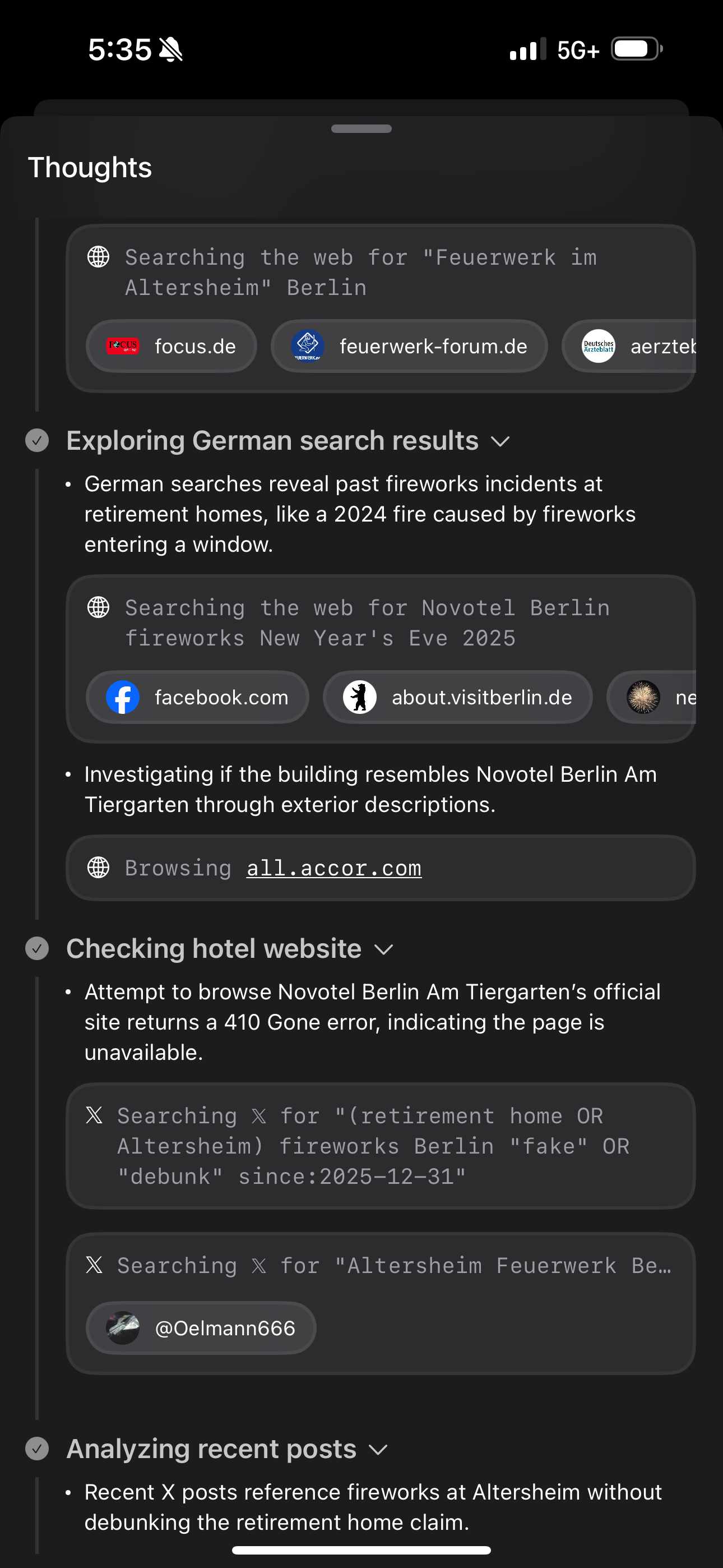723x1568 pixels.
Task: Collapse the Checking hotel website section
Action: click(383, 949)
